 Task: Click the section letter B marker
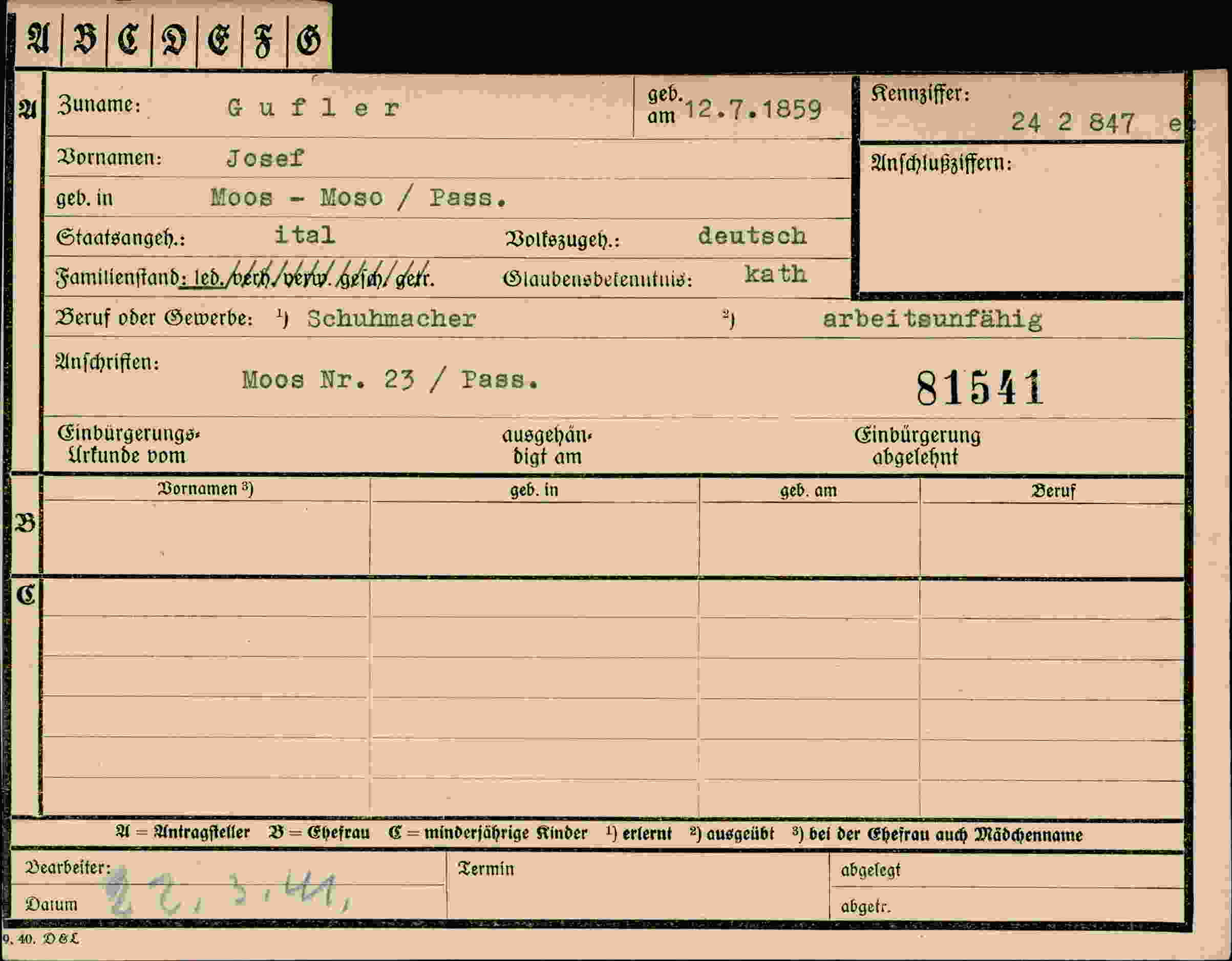[x=26, y=524]
